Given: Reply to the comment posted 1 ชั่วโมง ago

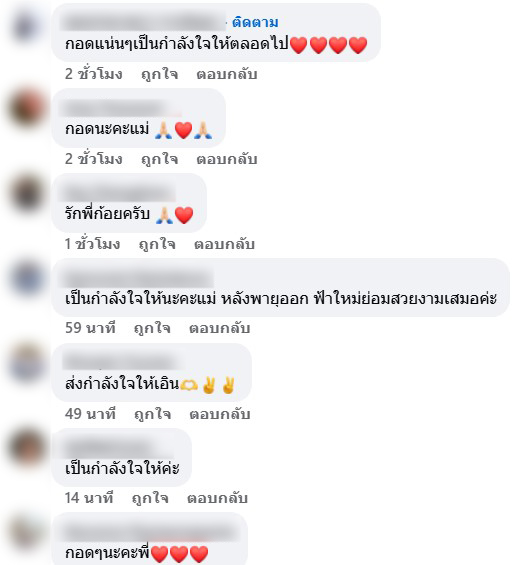Looking at the screenshot, I should coord(224,244).
